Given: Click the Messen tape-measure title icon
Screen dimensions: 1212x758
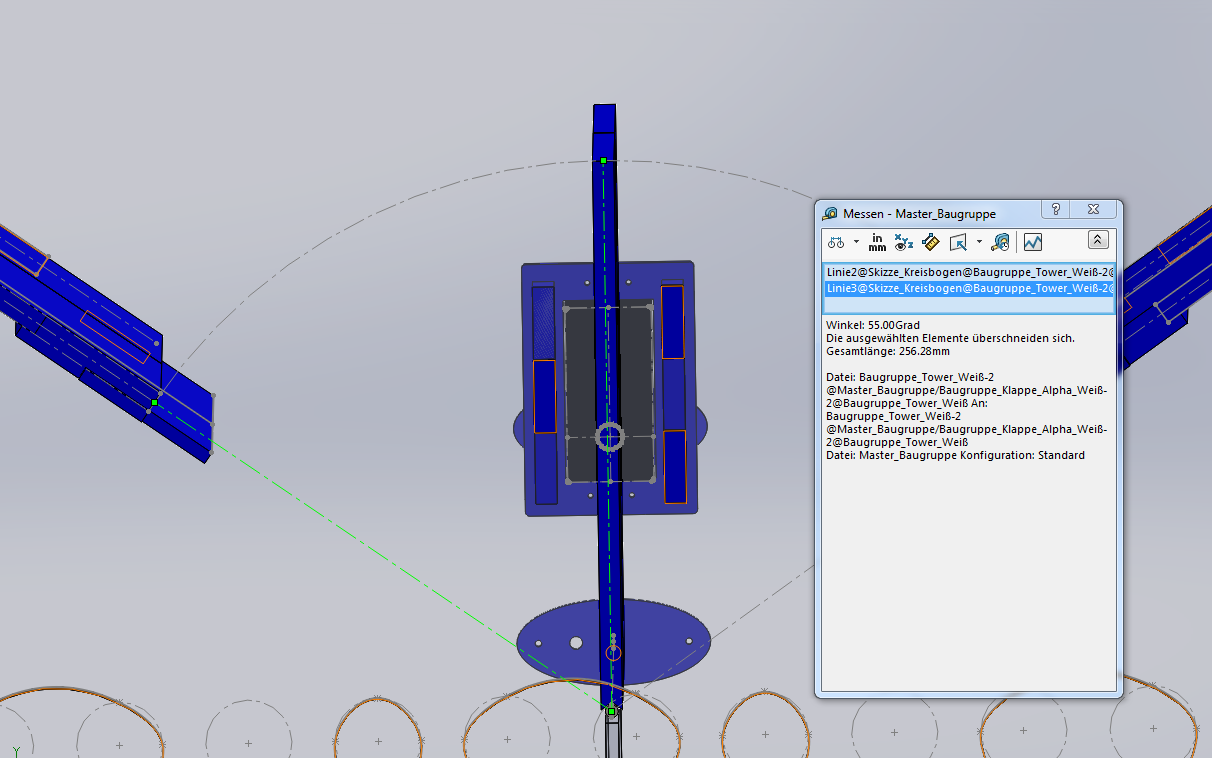Looking at the screenshot, I should [830, 214].
